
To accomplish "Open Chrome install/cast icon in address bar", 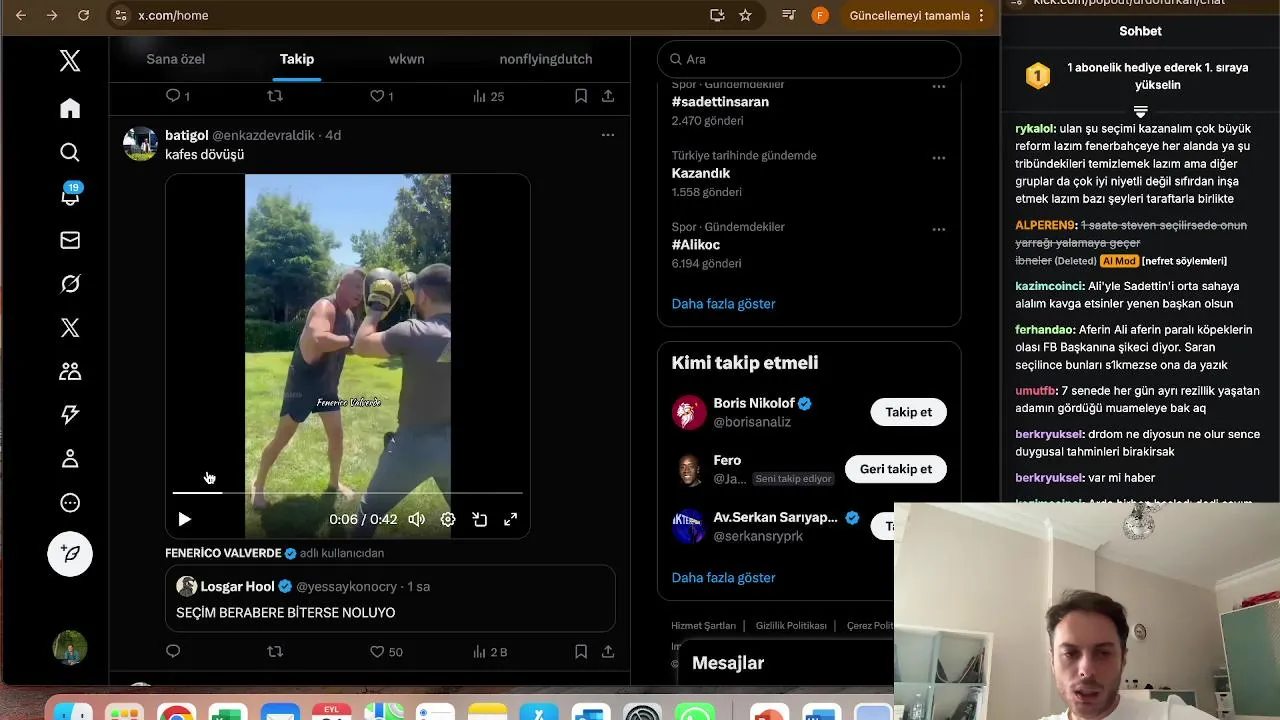I will tap(717, 15).
